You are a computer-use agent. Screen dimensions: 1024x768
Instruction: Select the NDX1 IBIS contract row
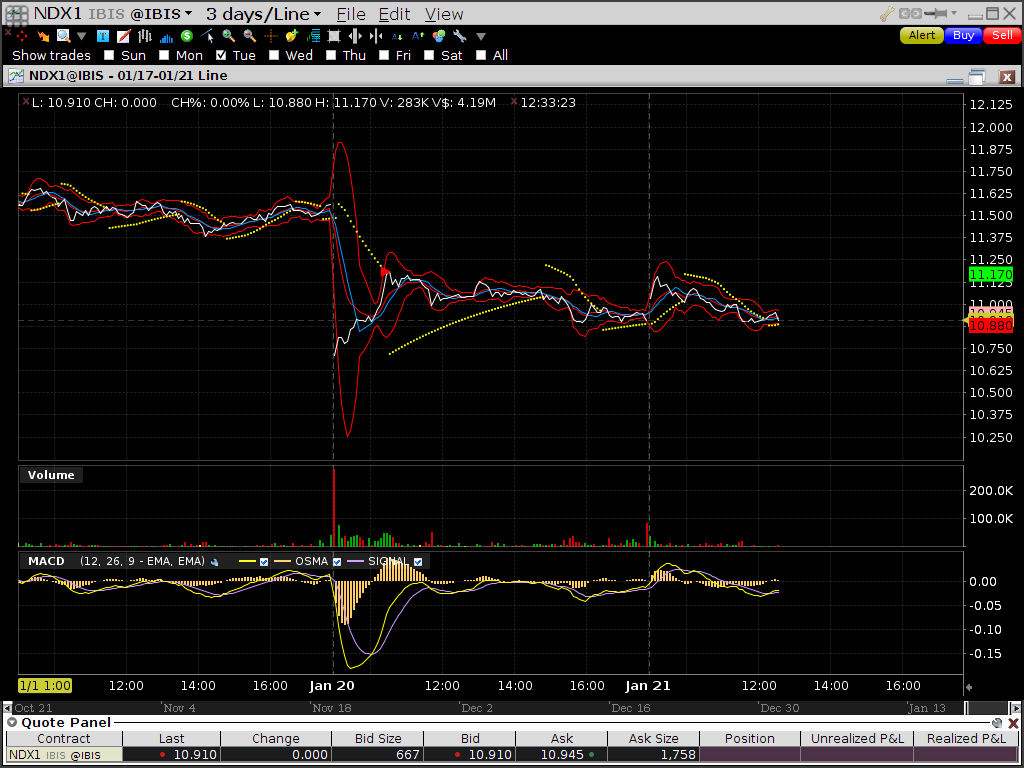click(63, 754)
